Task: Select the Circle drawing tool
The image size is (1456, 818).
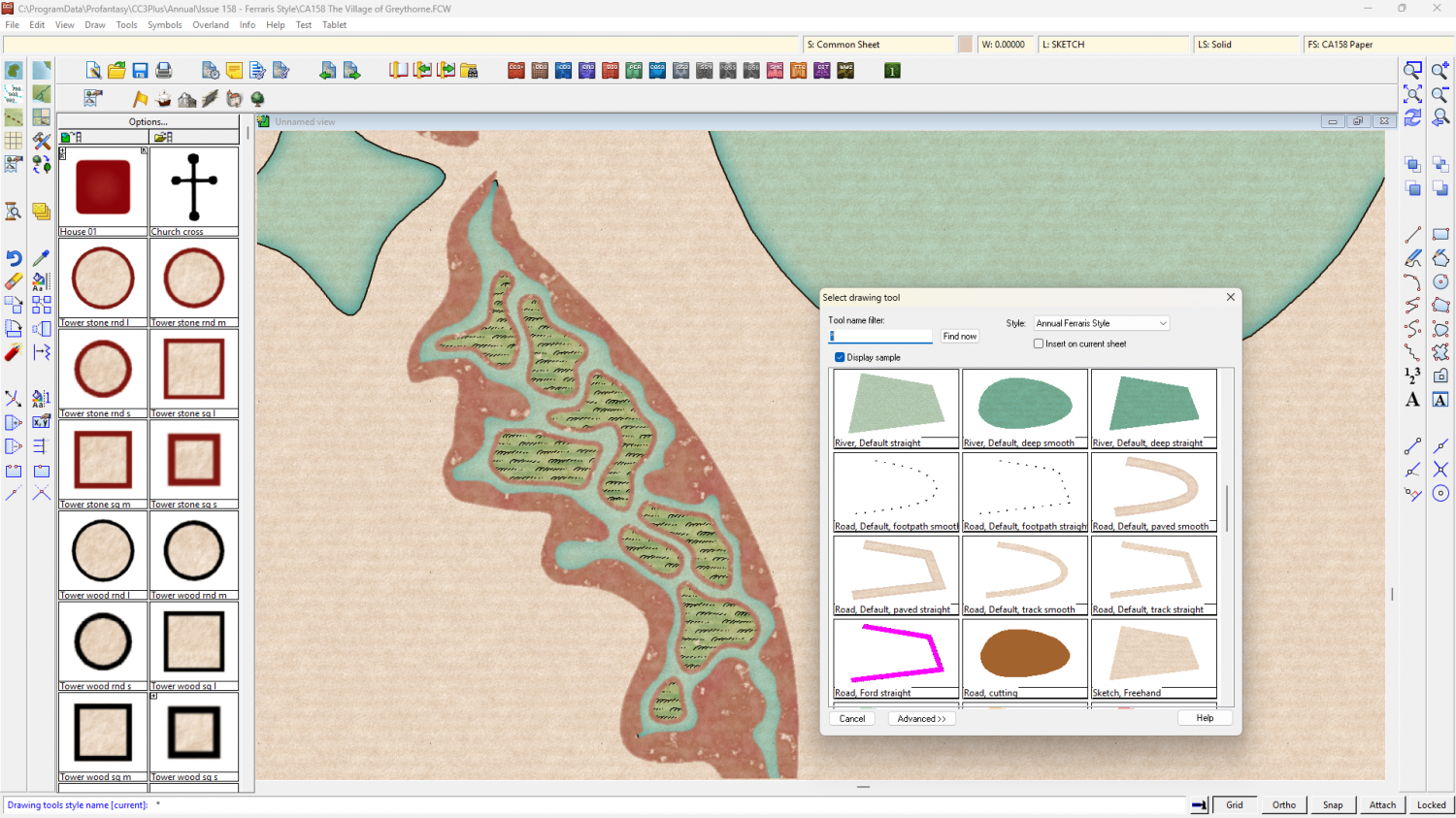Action: (x=1440, y=281)
